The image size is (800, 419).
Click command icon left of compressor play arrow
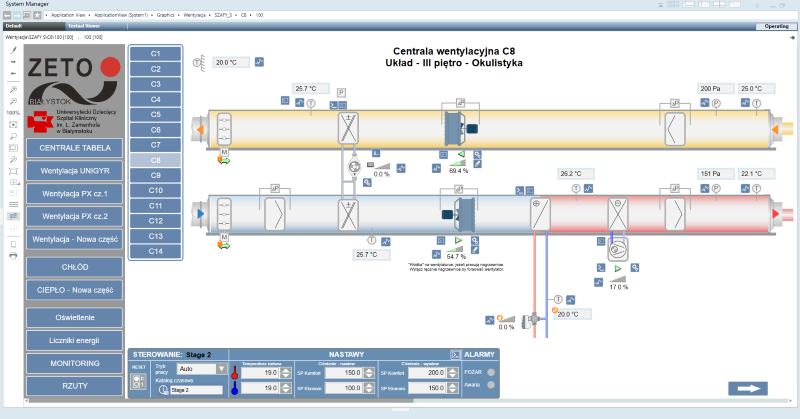click(601, 267)
